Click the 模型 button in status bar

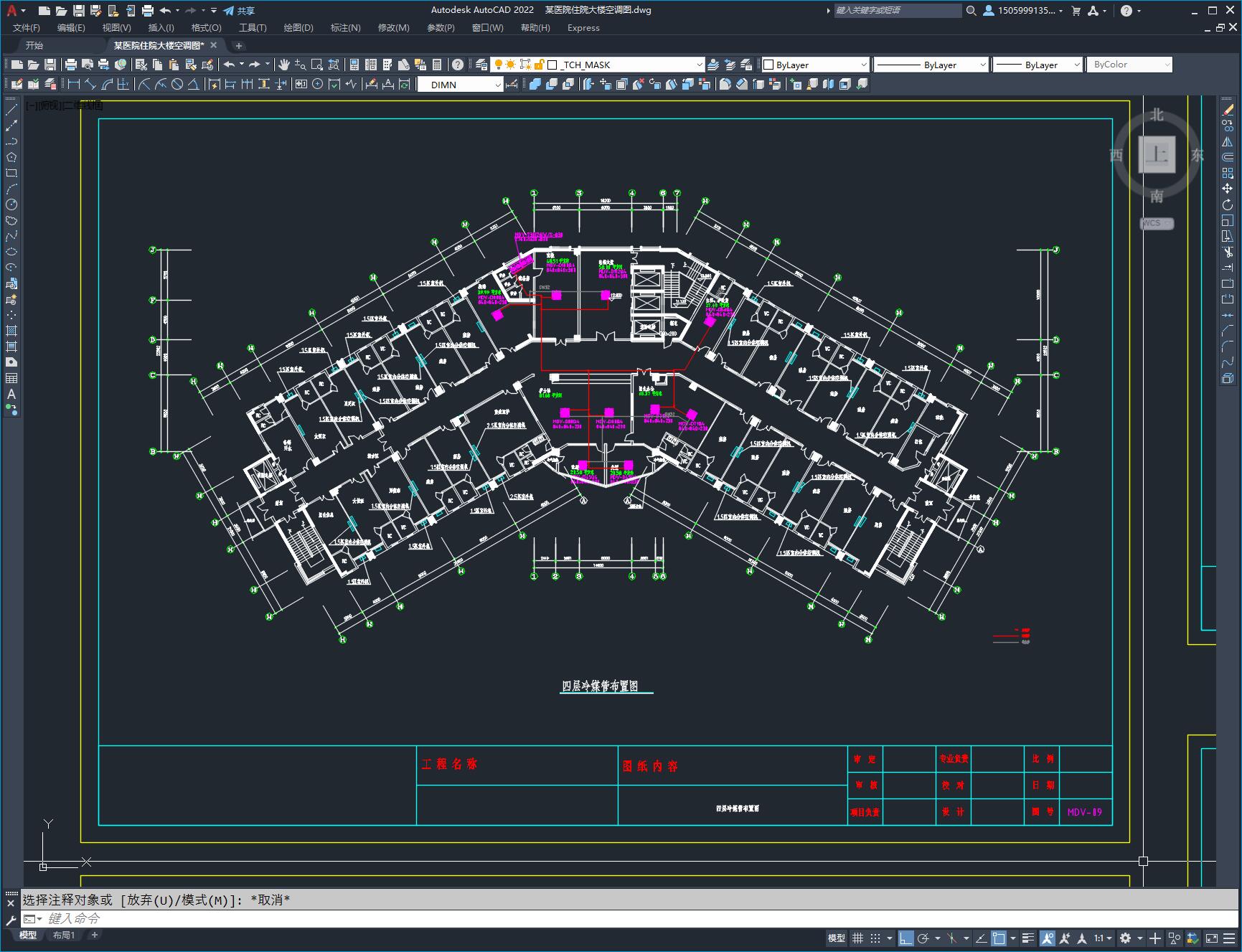click(837, 938)
